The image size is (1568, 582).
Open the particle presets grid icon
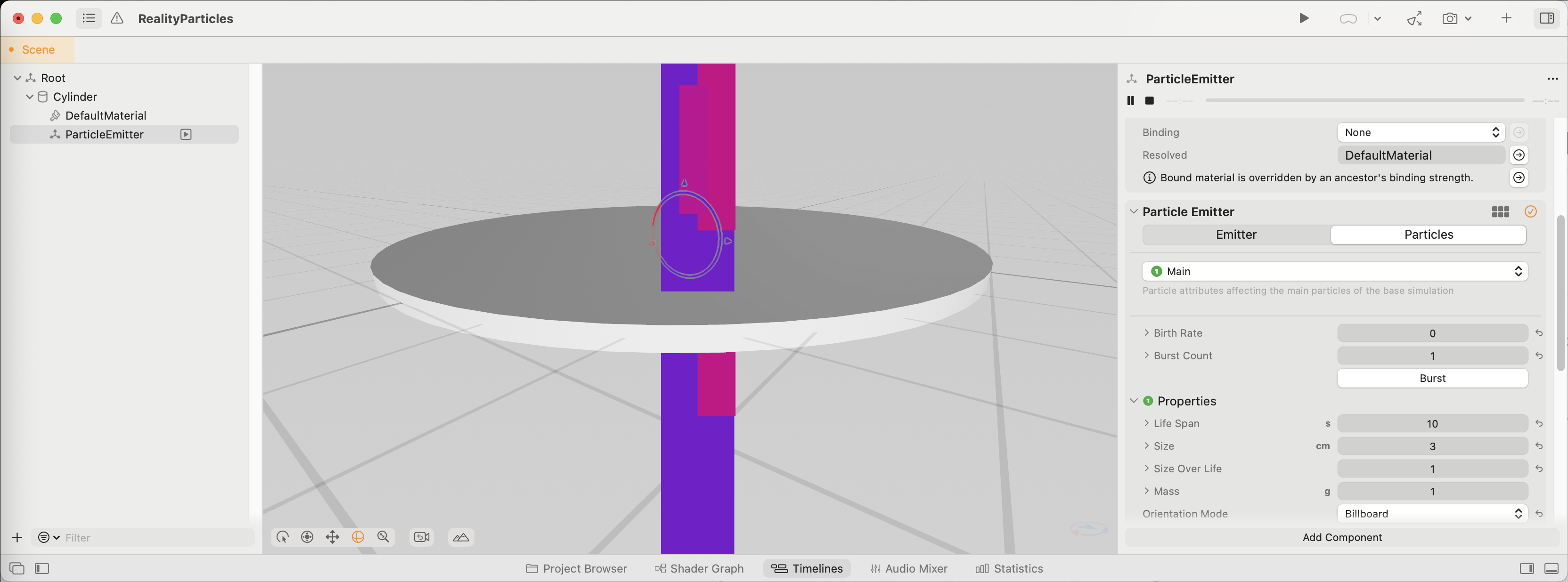(x=1500, y=211)
